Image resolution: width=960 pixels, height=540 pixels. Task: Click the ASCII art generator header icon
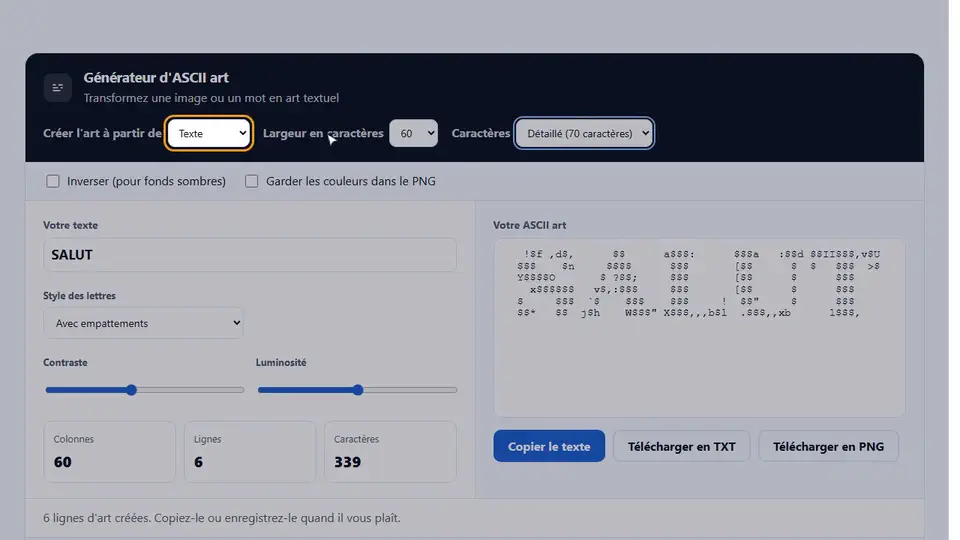pos(58,88)
